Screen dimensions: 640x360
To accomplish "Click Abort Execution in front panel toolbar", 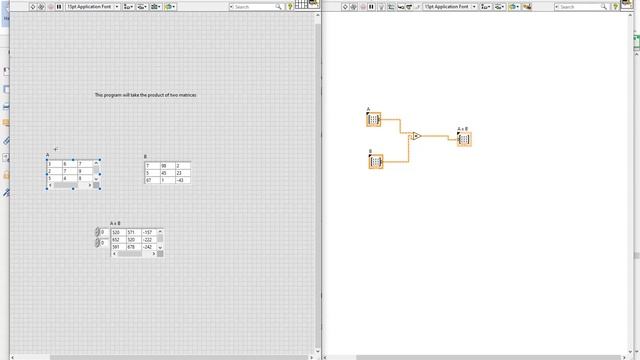I will pos(51,7).
